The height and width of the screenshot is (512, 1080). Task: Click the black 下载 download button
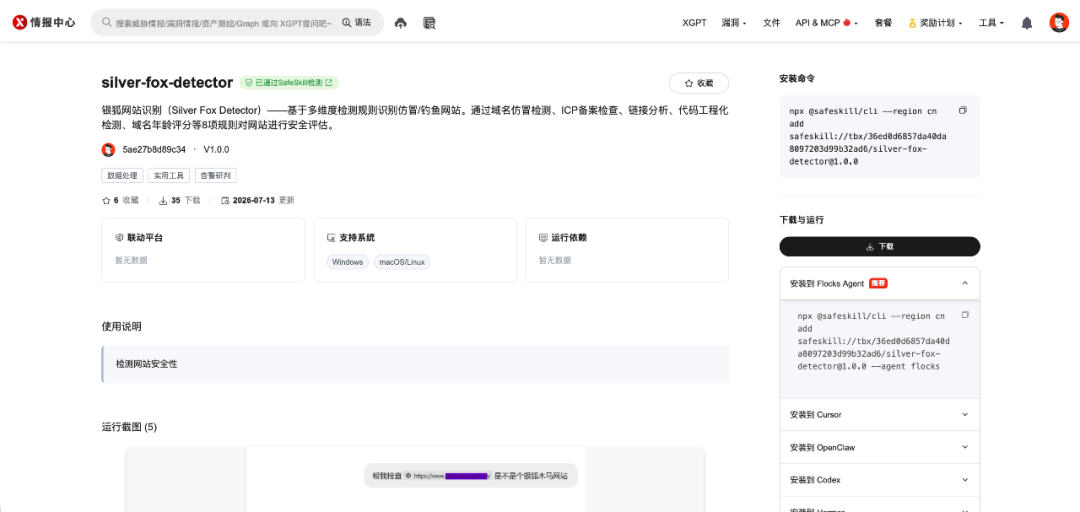tap(880, 247)
